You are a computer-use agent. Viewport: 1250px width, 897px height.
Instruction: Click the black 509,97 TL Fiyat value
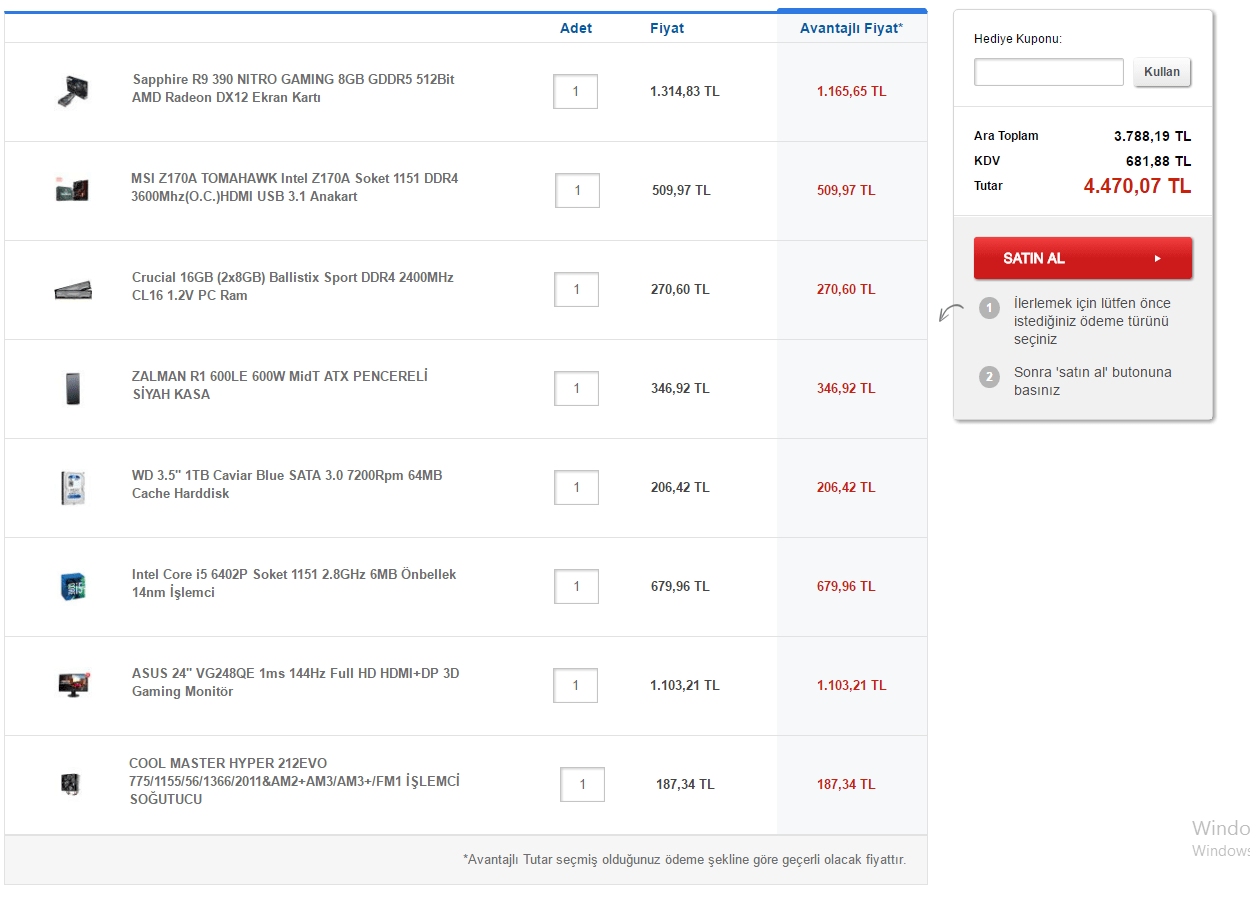coord(681,190)
